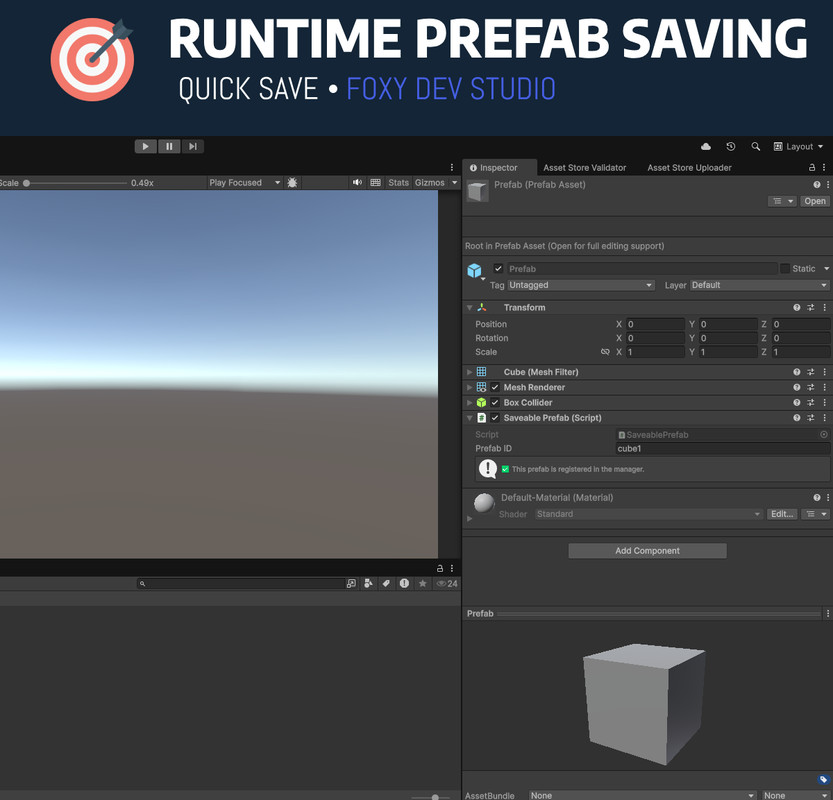This screenshot has width=833, height=800.
Task: Open the Undo History icon
Action: [731, 146]
